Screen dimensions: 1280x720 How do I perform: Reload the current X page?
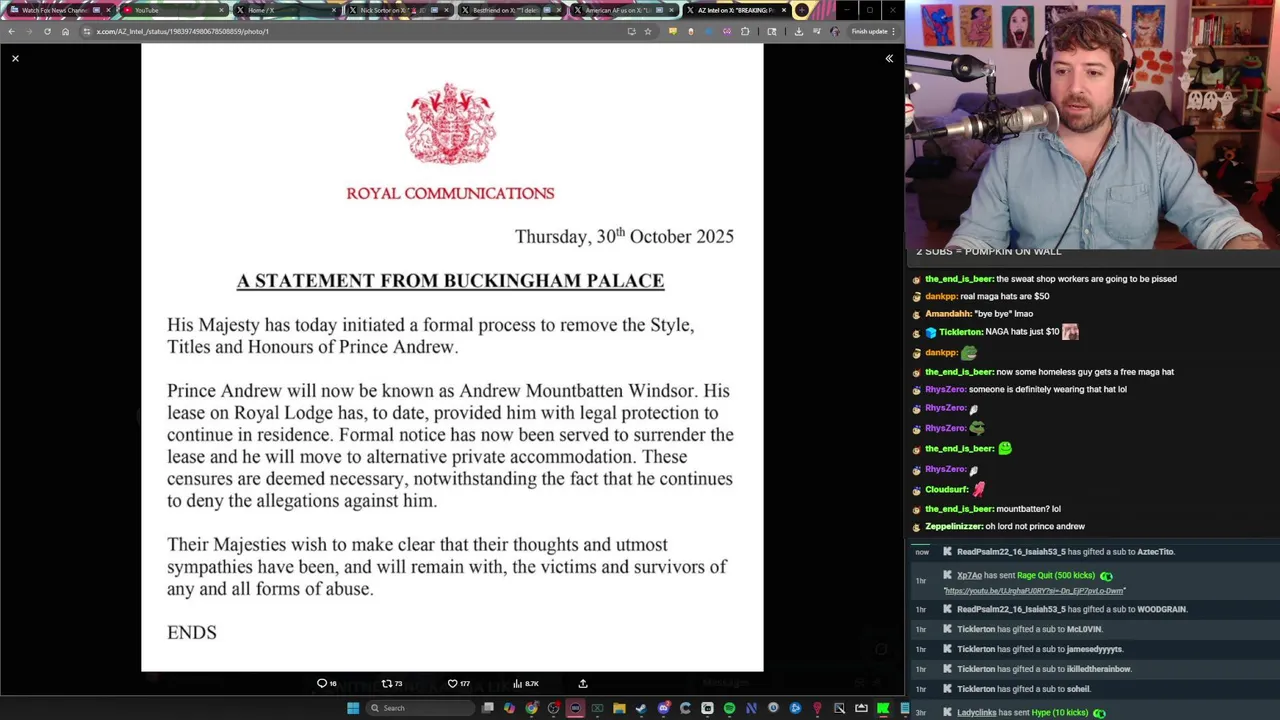[47, 31]
